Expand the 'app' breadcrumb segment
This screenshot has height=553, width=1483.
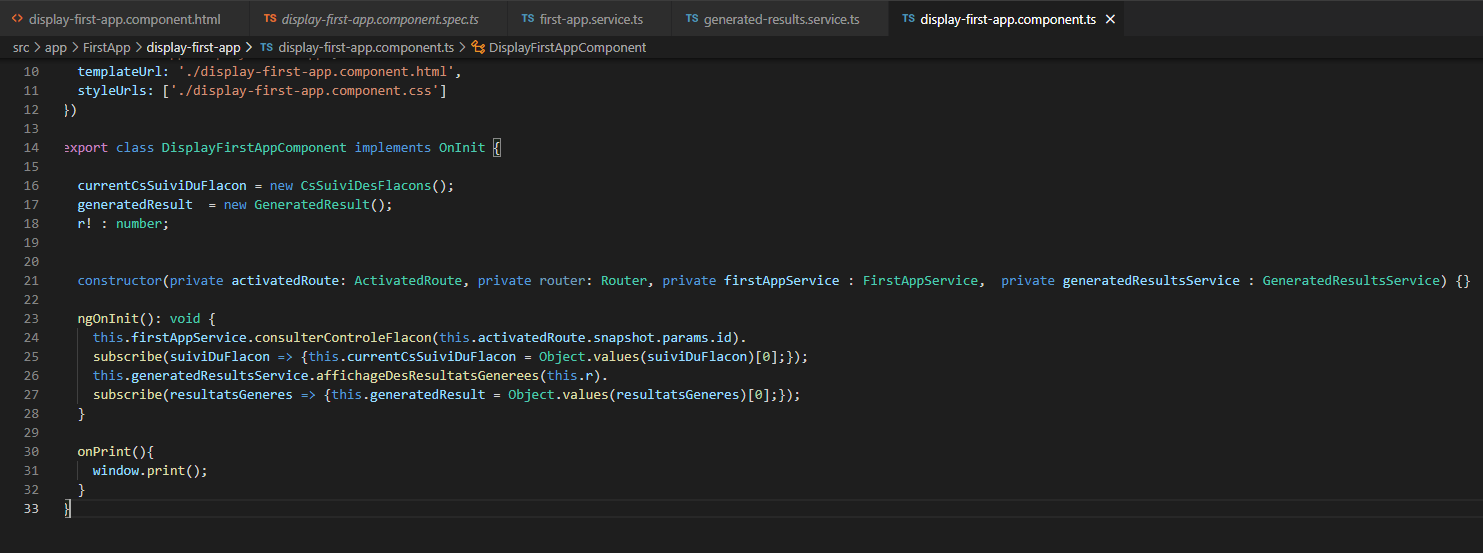55,47
